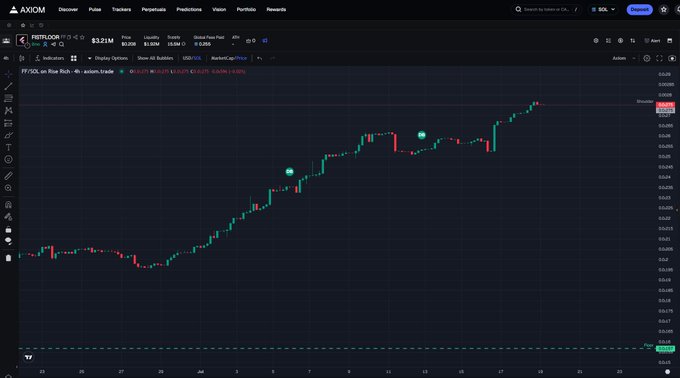Click the red Shoulder price label
This screenshot has height=378, width=680.
click(x=665, y=105)
